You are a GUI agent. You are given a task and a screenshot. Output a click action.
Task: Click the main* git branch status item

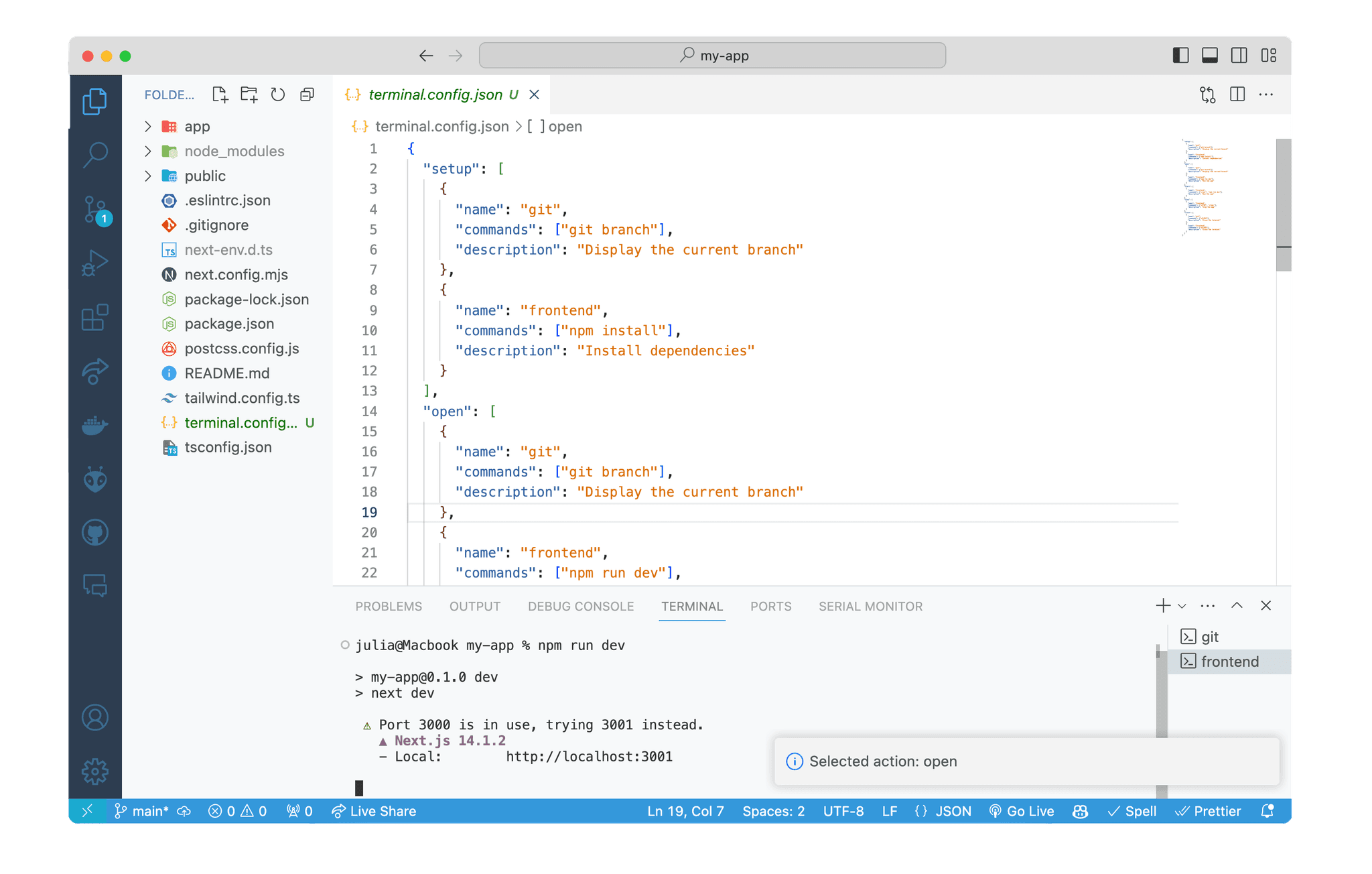[141, 811]
